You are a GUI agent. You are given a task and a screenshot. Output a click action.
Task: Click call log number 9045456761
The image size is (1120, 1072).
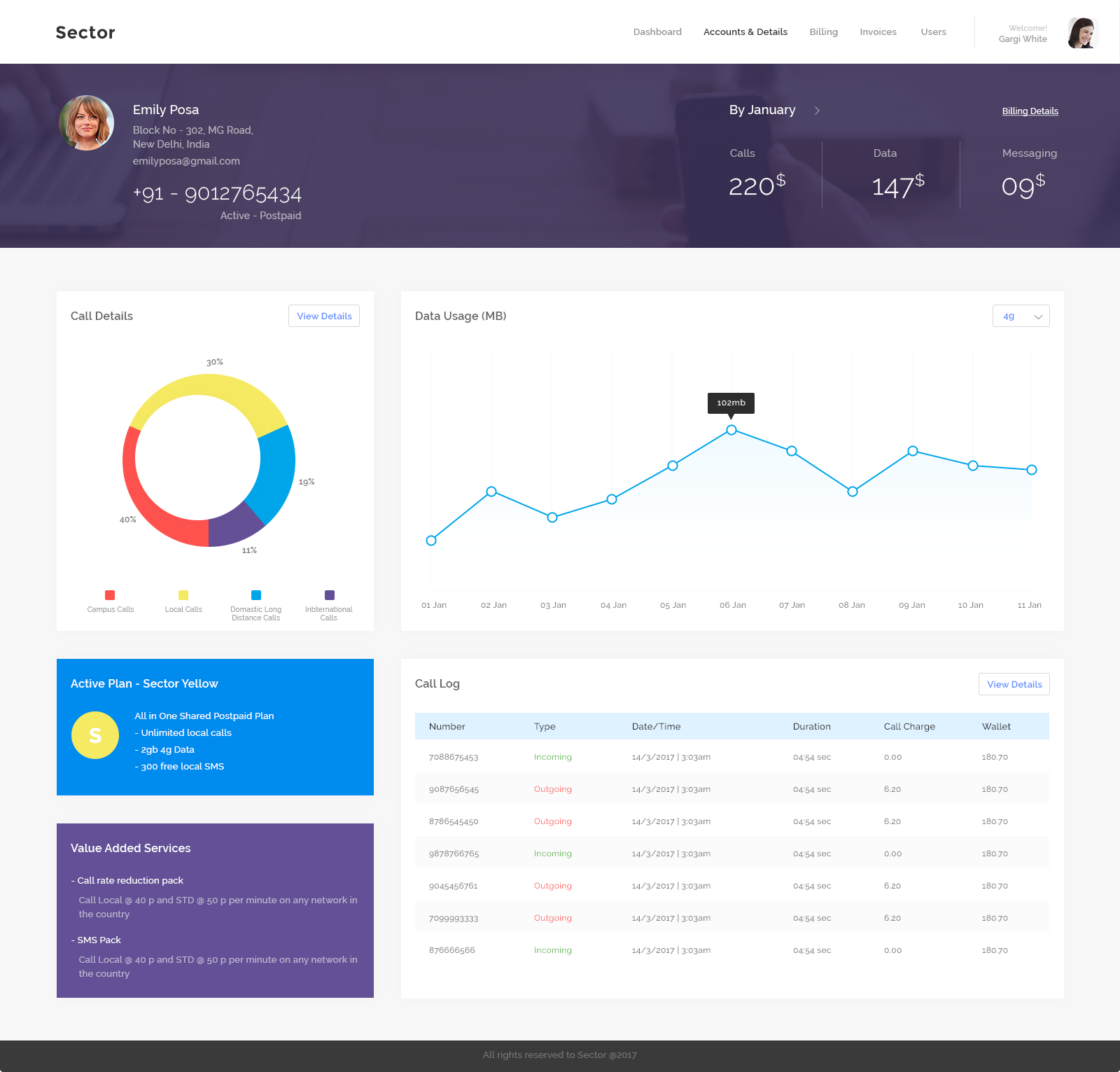pos(453,886)
